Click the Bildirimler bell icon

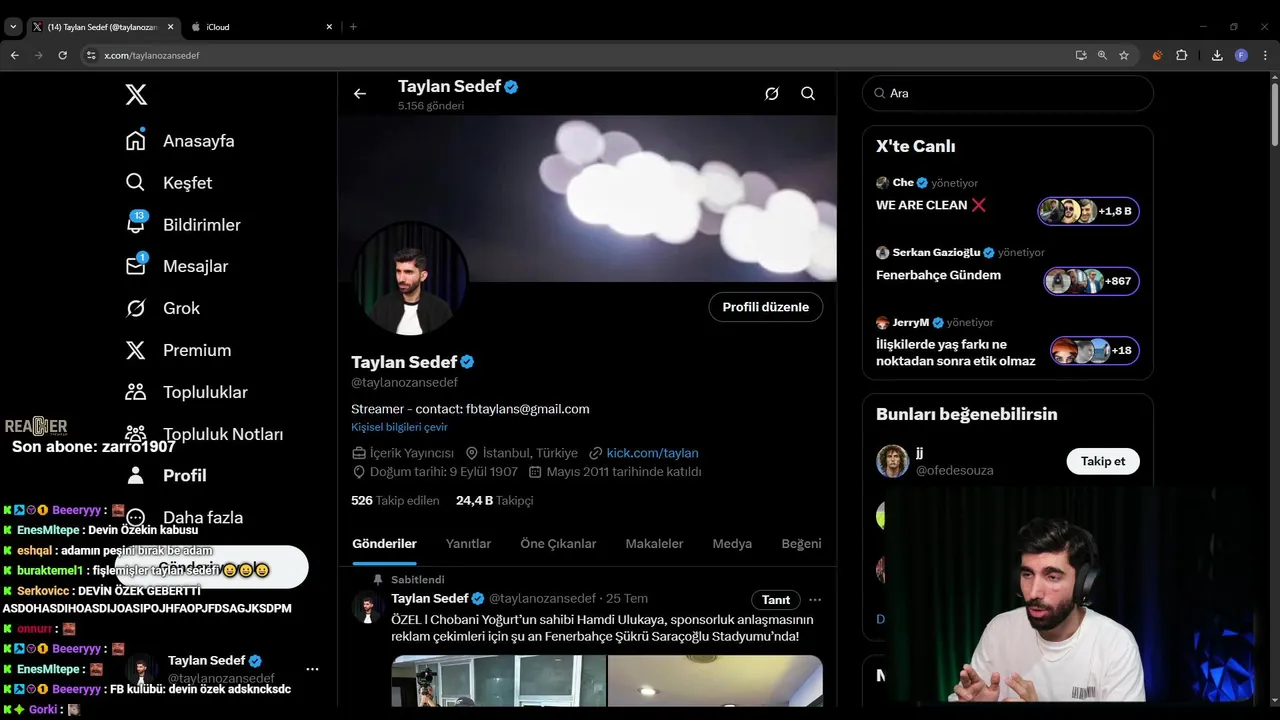tap(136, 225)
